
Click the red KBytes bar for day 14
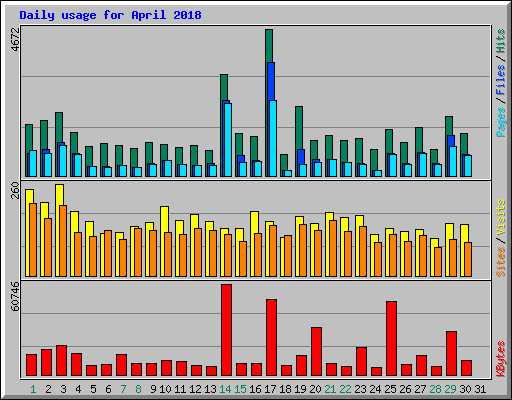tap(226, 330)
